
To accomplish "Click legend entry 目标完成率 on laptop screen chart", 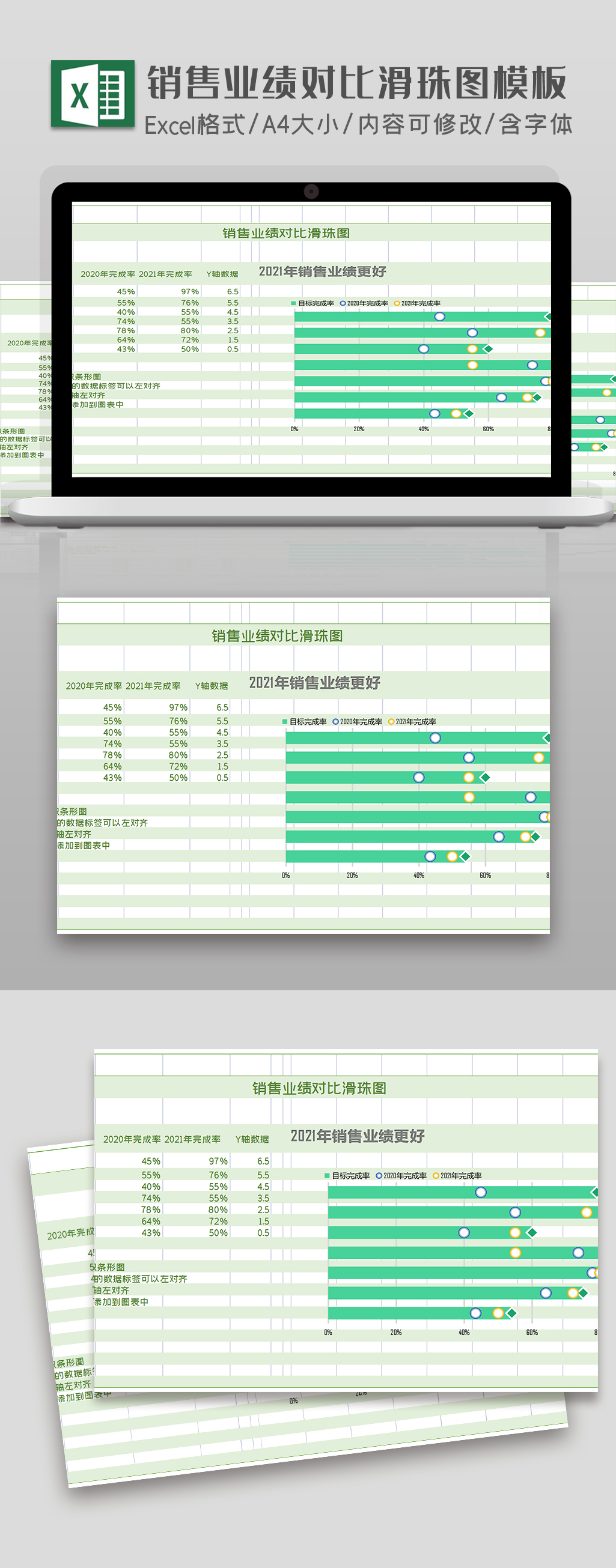I will click(x=313, y=303).
